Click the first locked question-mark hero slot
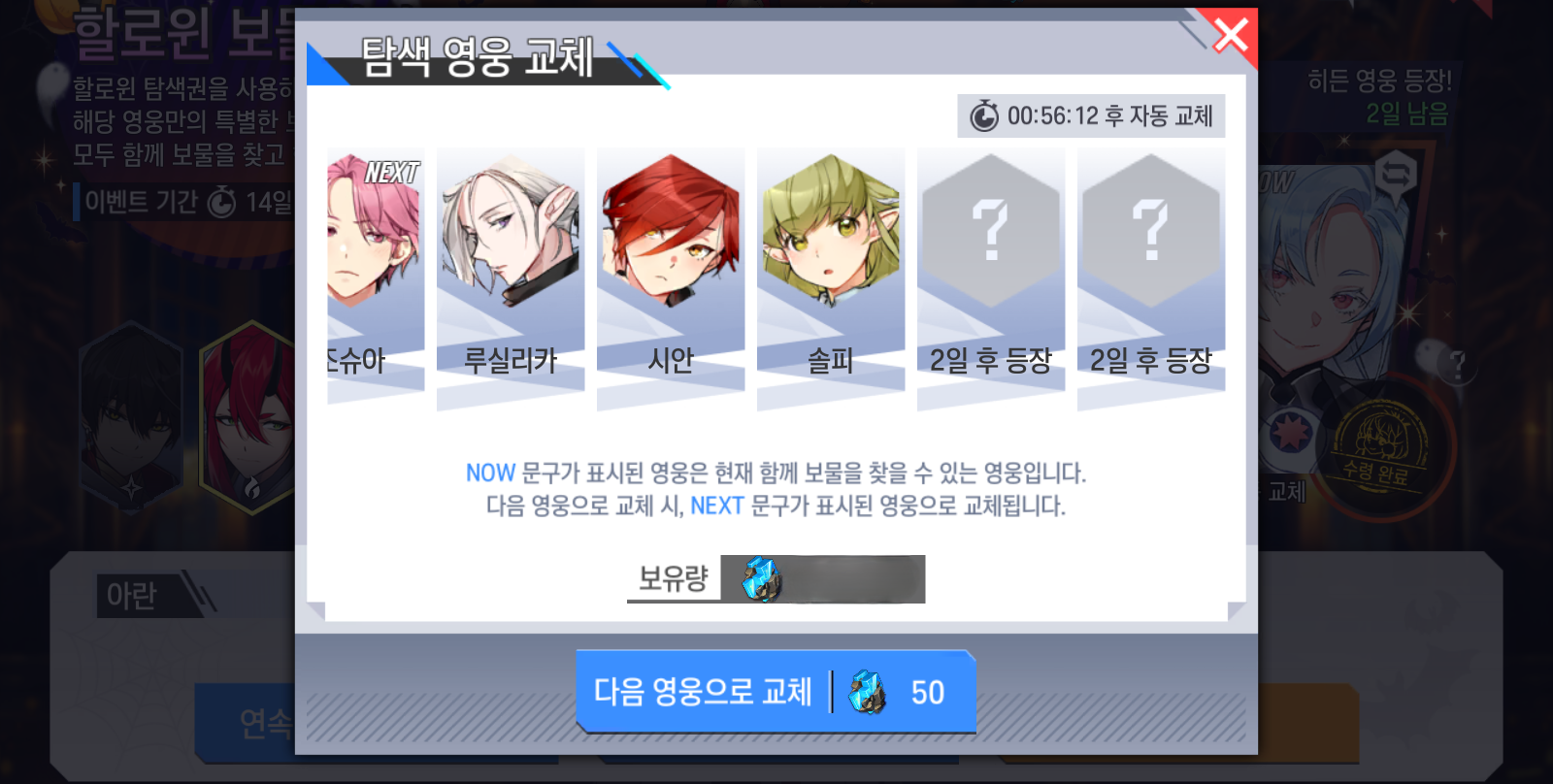 [x=991, y=278]
